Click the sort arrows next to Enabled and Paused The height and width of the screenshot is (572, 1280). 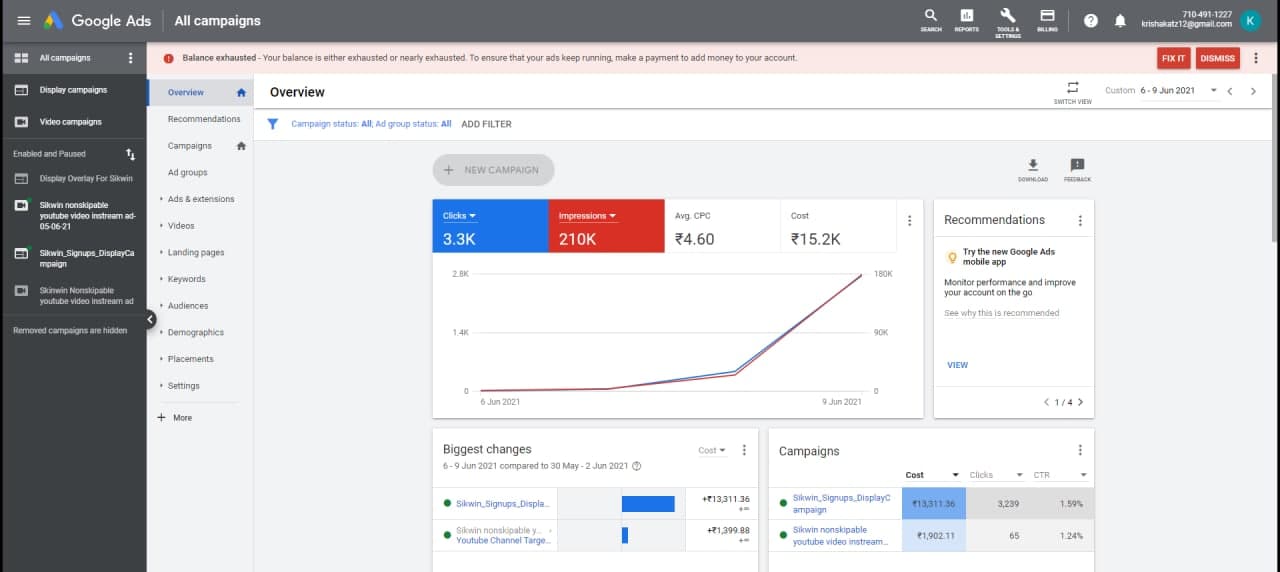coord(130,154)
